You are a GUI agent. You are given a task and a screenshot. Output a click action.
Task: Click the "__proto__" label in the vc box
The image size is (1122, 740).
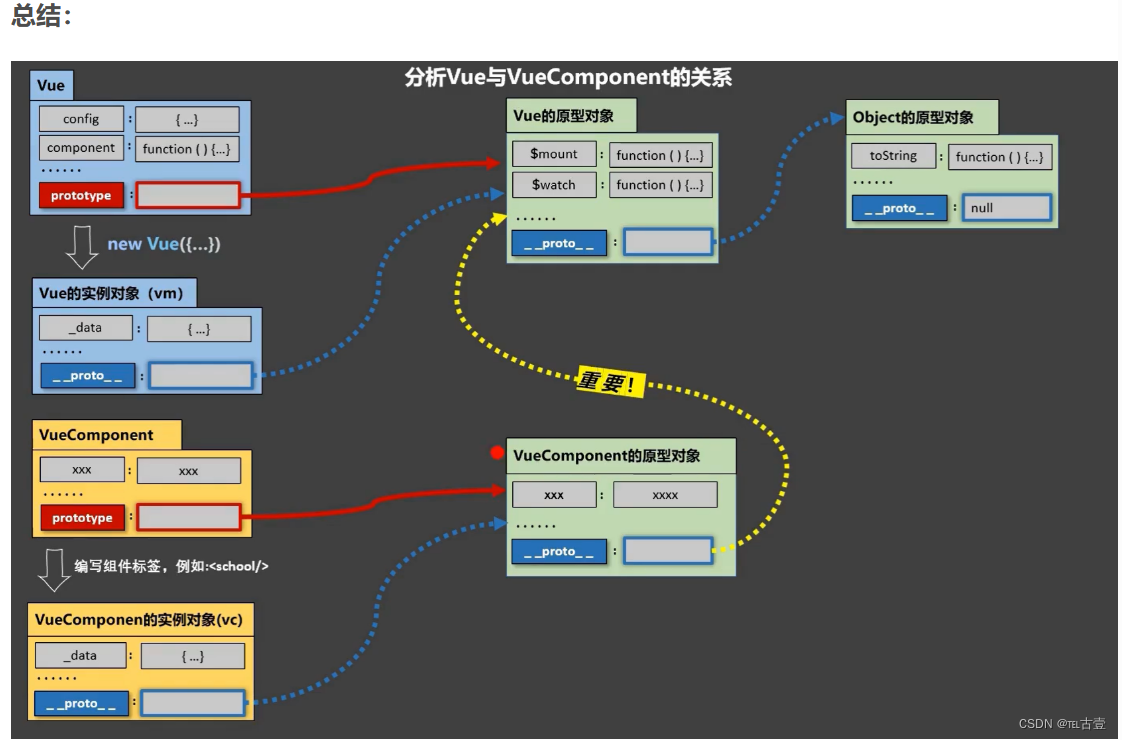(x=82, y=704)
